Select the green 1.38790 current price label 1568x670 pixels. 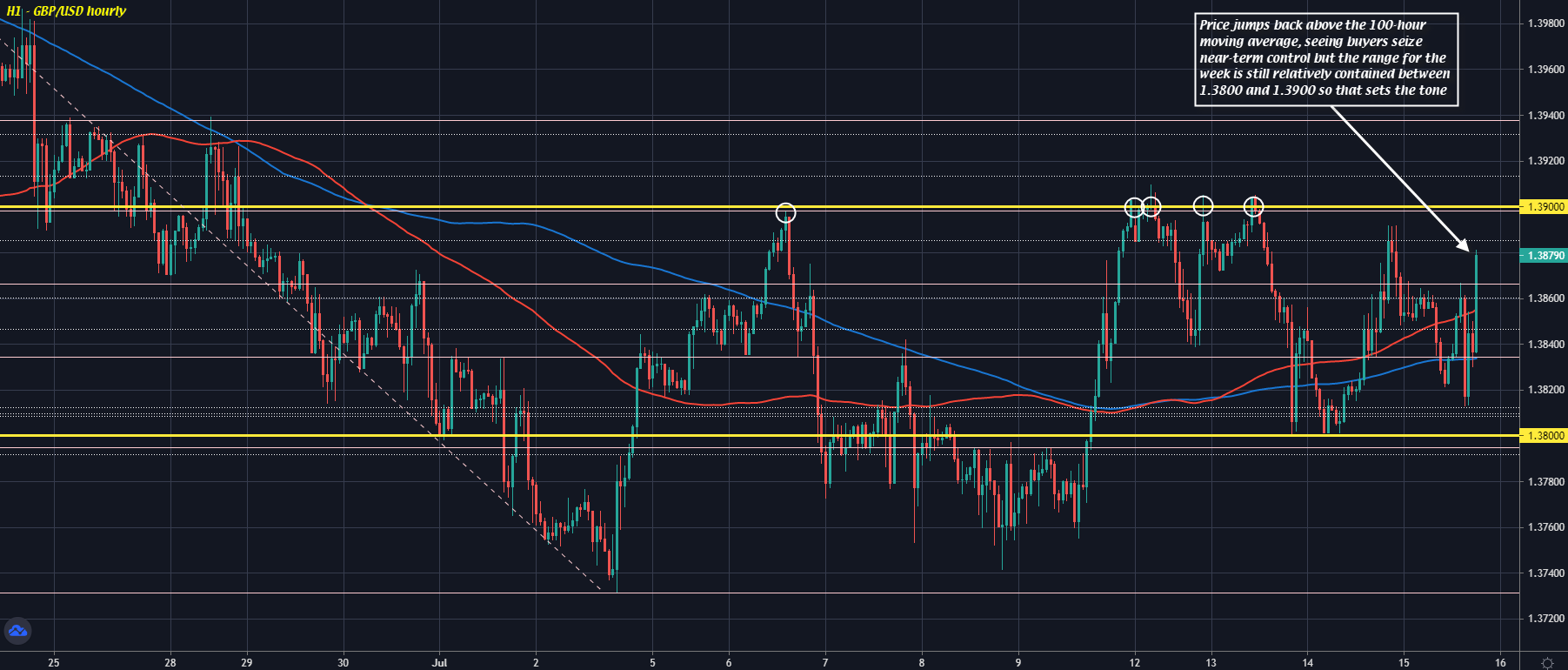pyautogui.click(x=1544, y=256)
